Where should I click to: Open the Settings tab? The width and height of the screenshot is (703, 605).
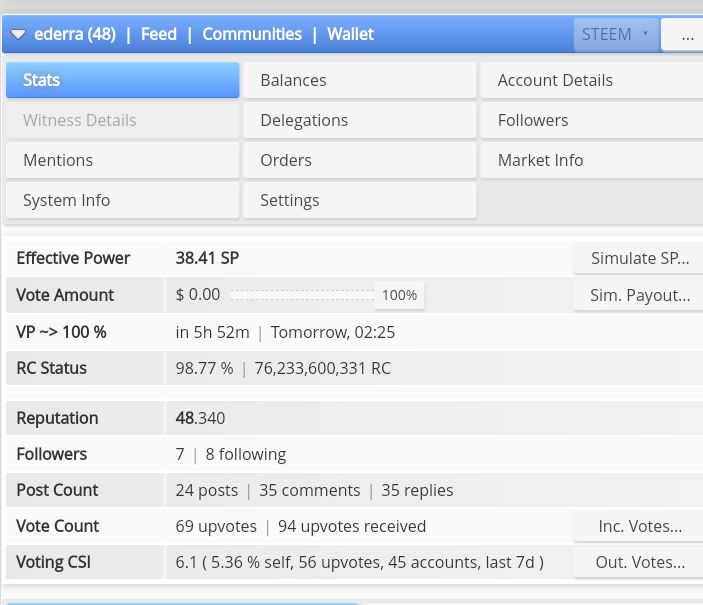click(360, 200)
